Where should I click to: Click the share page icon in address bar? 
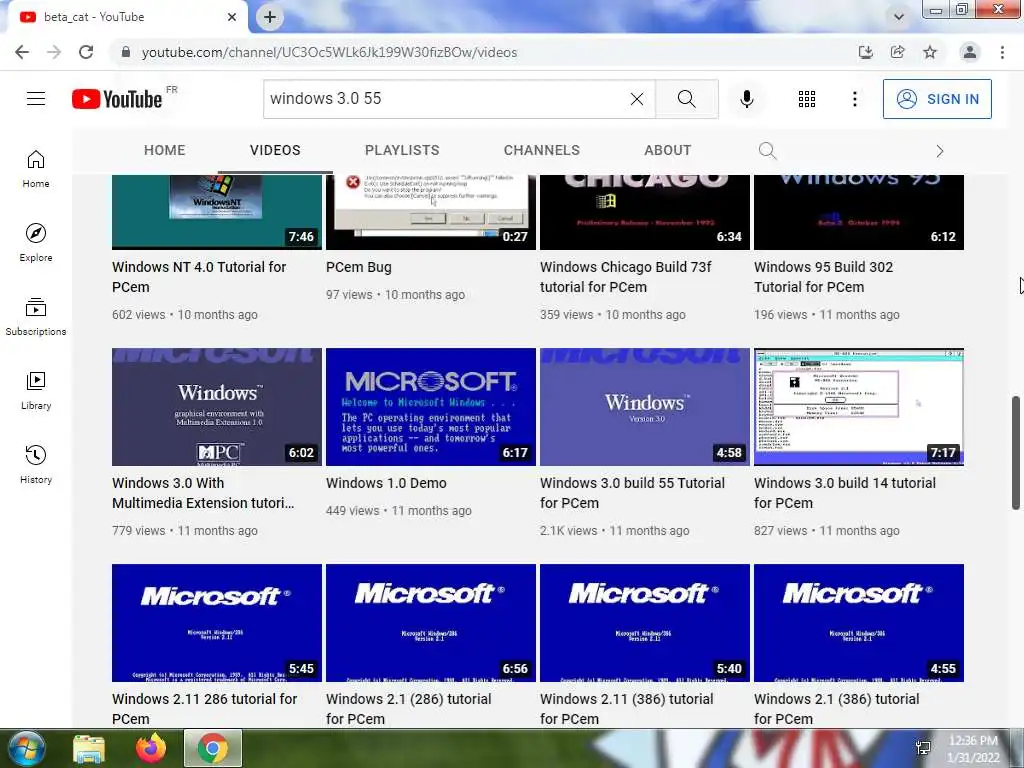(x=898, y=52)
